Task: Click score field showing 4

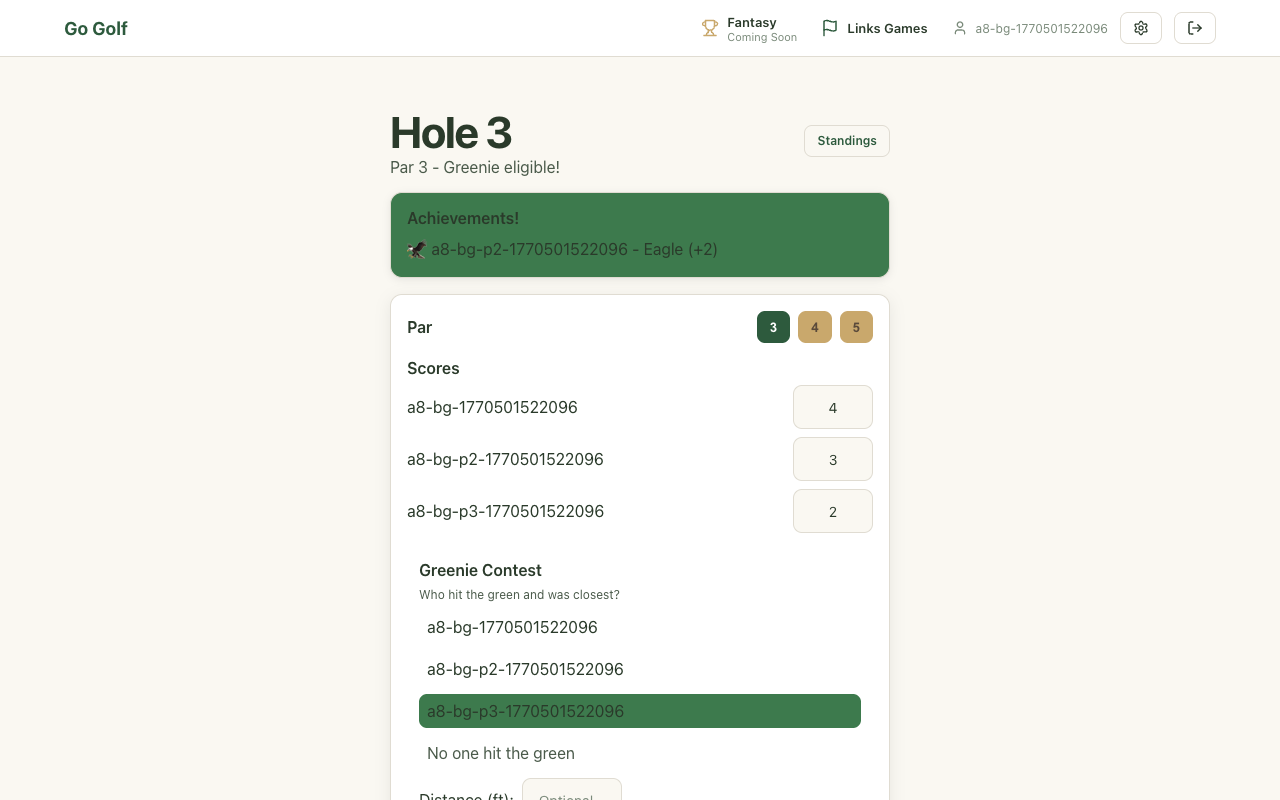Action: coord(832,407)
